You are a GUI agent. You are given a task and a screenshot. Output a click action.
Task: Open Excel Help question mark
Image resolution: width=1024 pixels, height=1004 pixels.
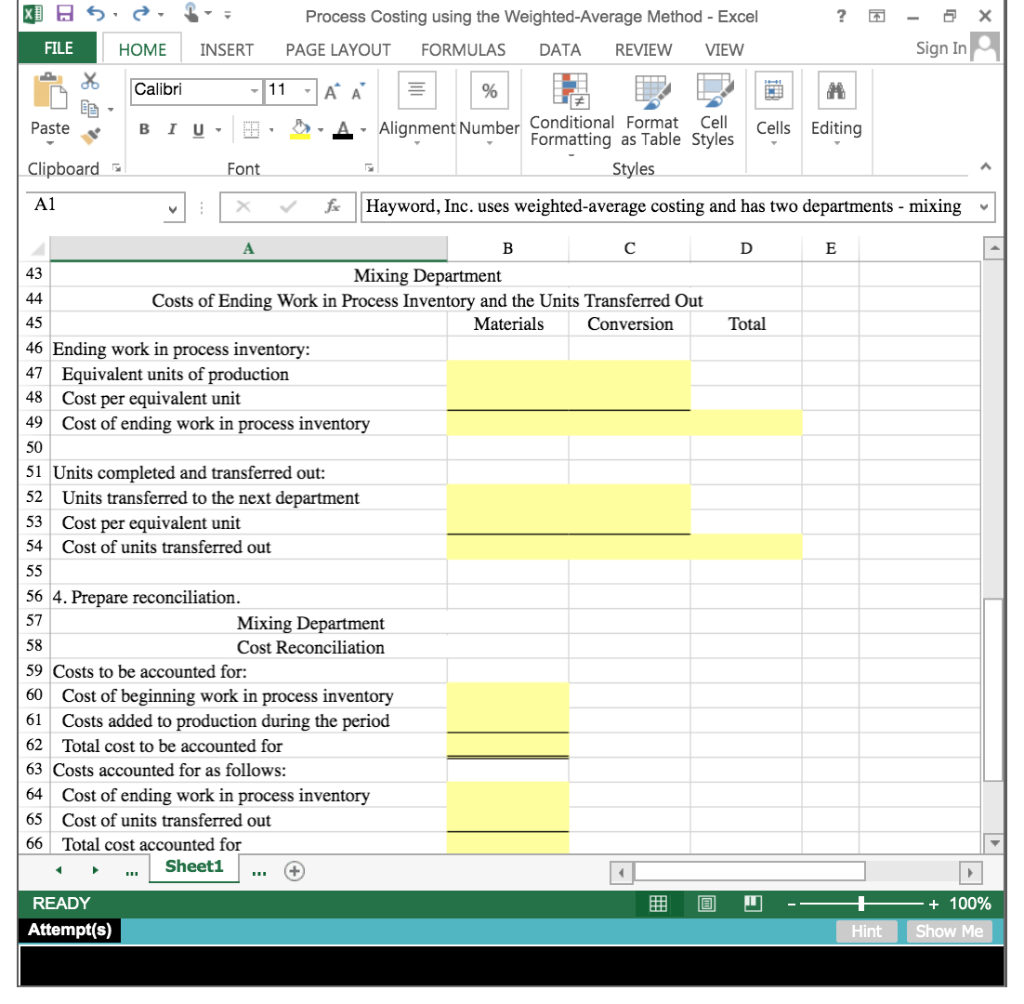[841, 16]
